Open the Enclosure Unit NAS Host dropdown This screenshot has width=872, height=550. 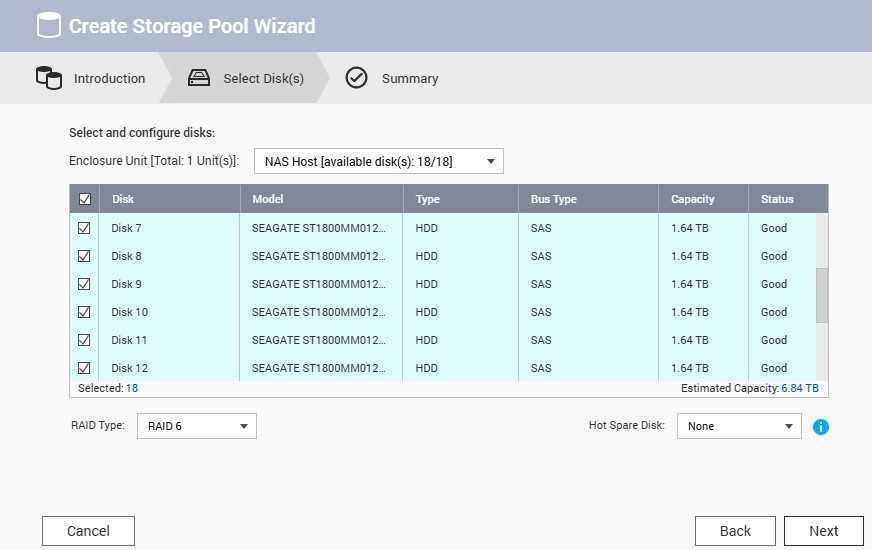click(378, 161)
